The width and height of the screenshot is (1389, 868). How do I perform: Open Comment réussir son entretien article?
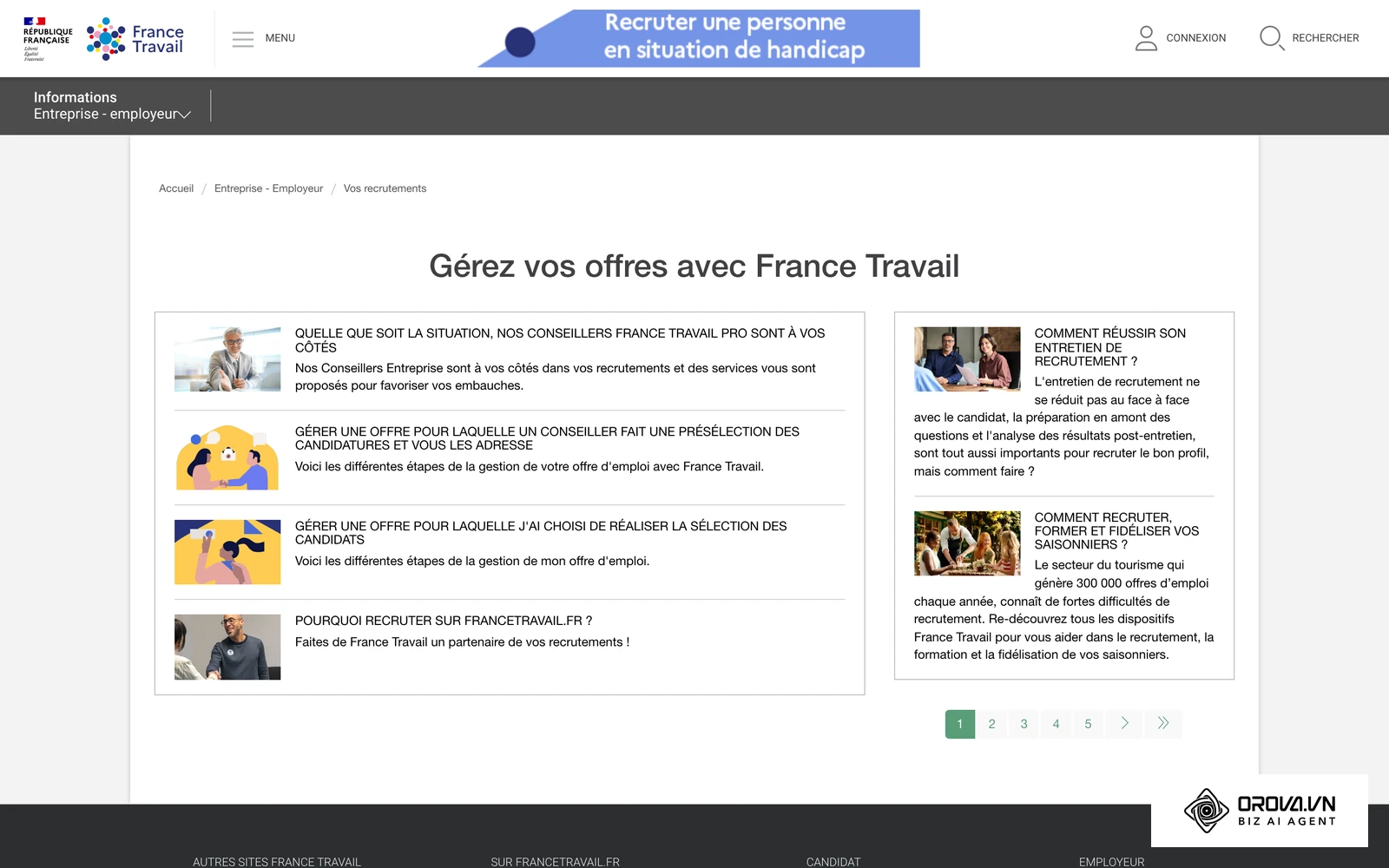click(x=1110, y=347)
